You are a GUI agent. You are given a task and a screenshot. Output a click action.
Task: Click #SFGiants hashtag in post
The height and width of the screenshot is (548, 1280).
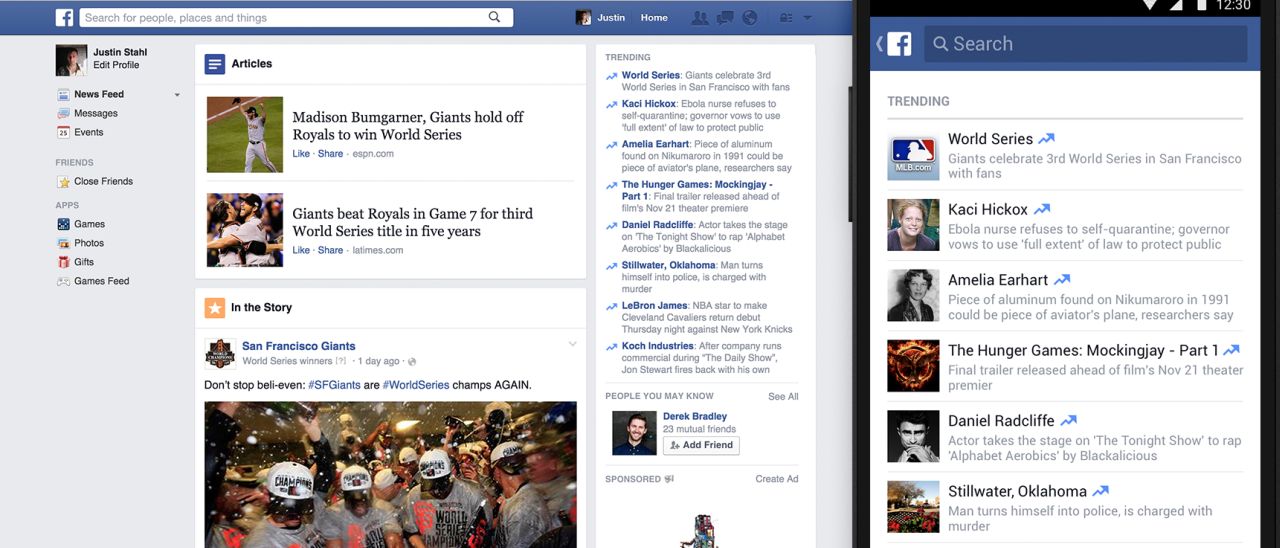click(x=334, y=385)
